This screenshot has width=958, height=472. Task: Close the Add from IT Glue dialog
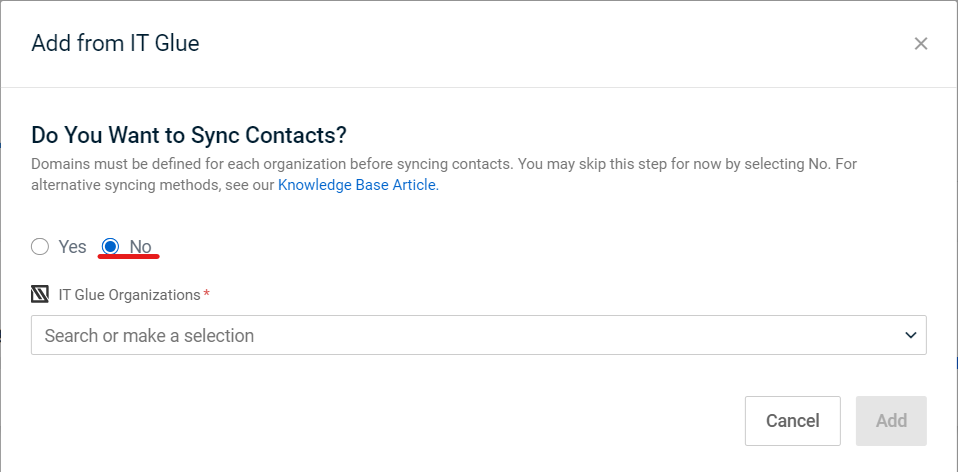coord(921,43)
